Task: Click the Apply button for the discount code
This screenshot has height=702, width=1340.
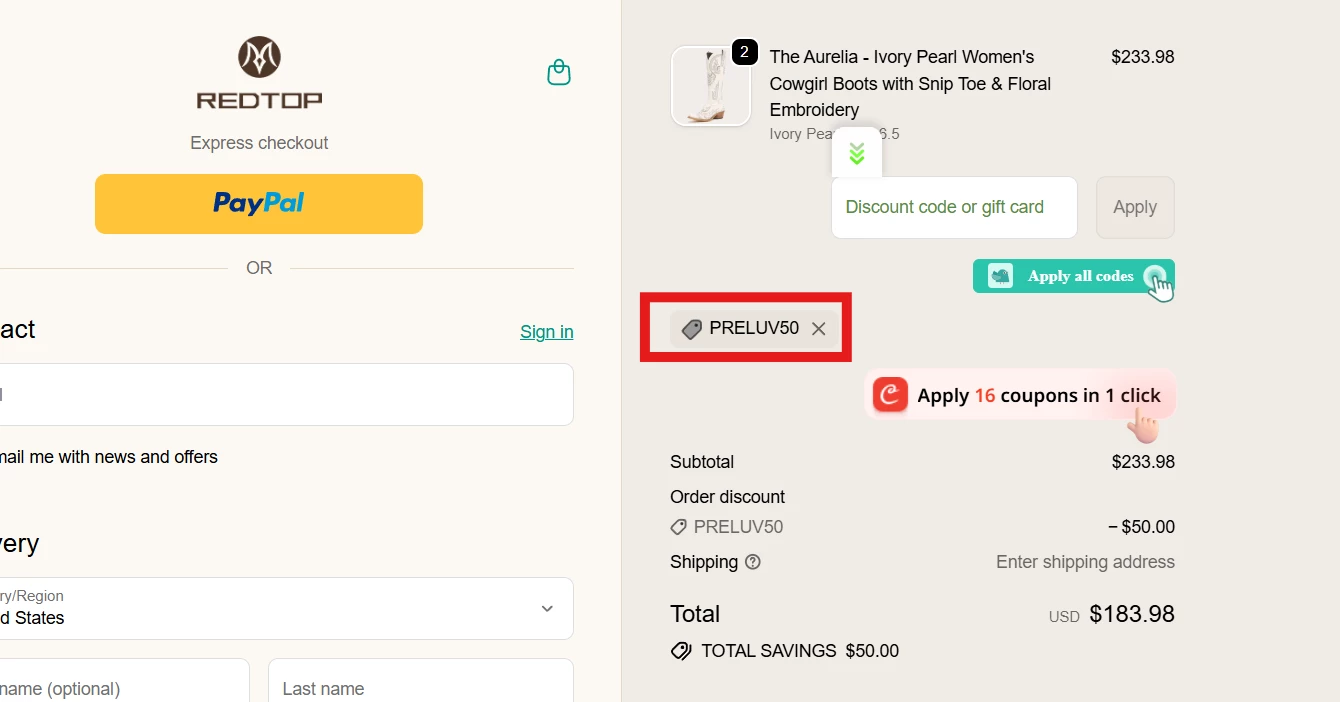Action: (x=1134, y=207)
